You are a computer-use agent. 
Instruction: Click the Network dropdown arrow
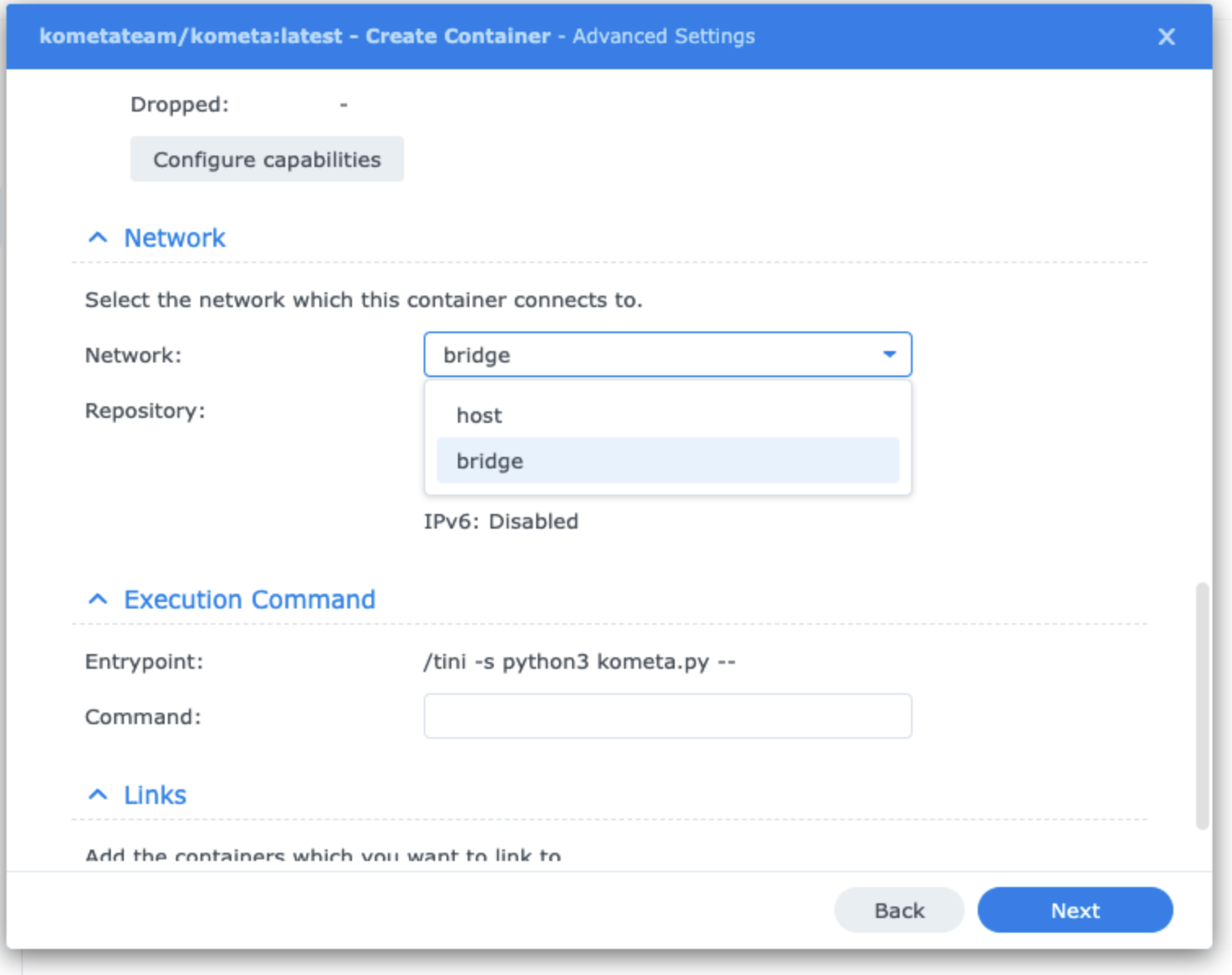(890, 354)
